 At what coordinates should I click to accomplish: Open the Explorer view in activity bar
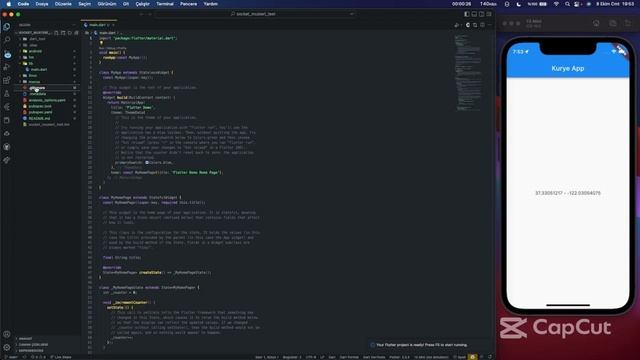click(x=7, y=27)
